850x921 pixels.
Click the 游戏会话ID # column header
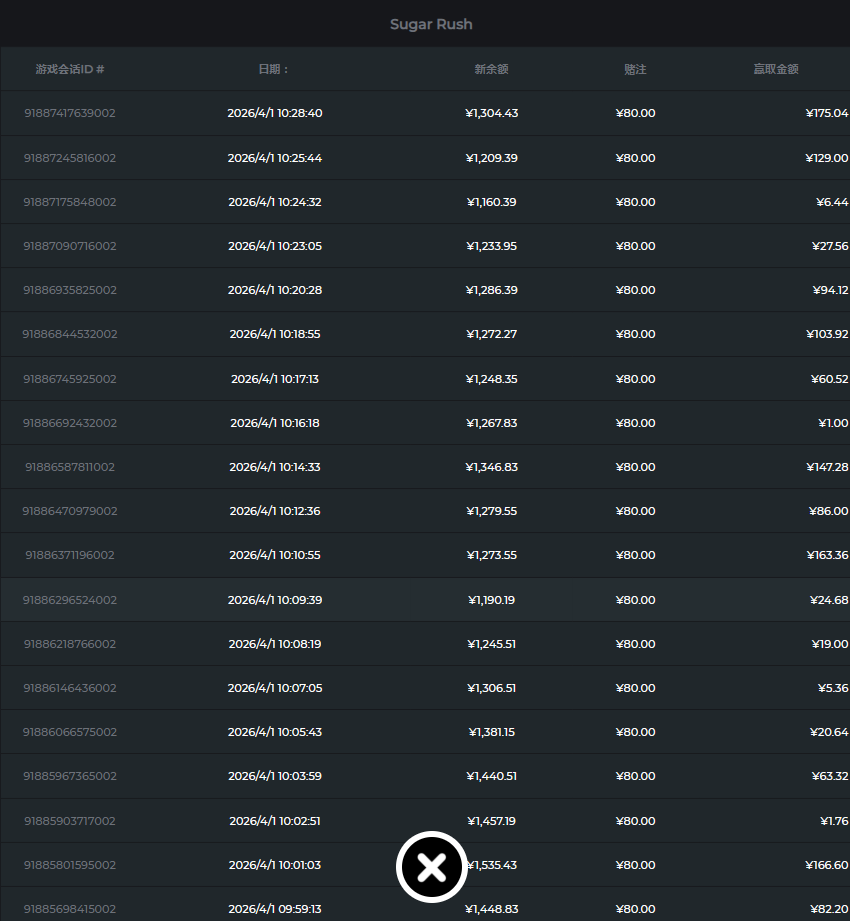(x=70, y=69)
